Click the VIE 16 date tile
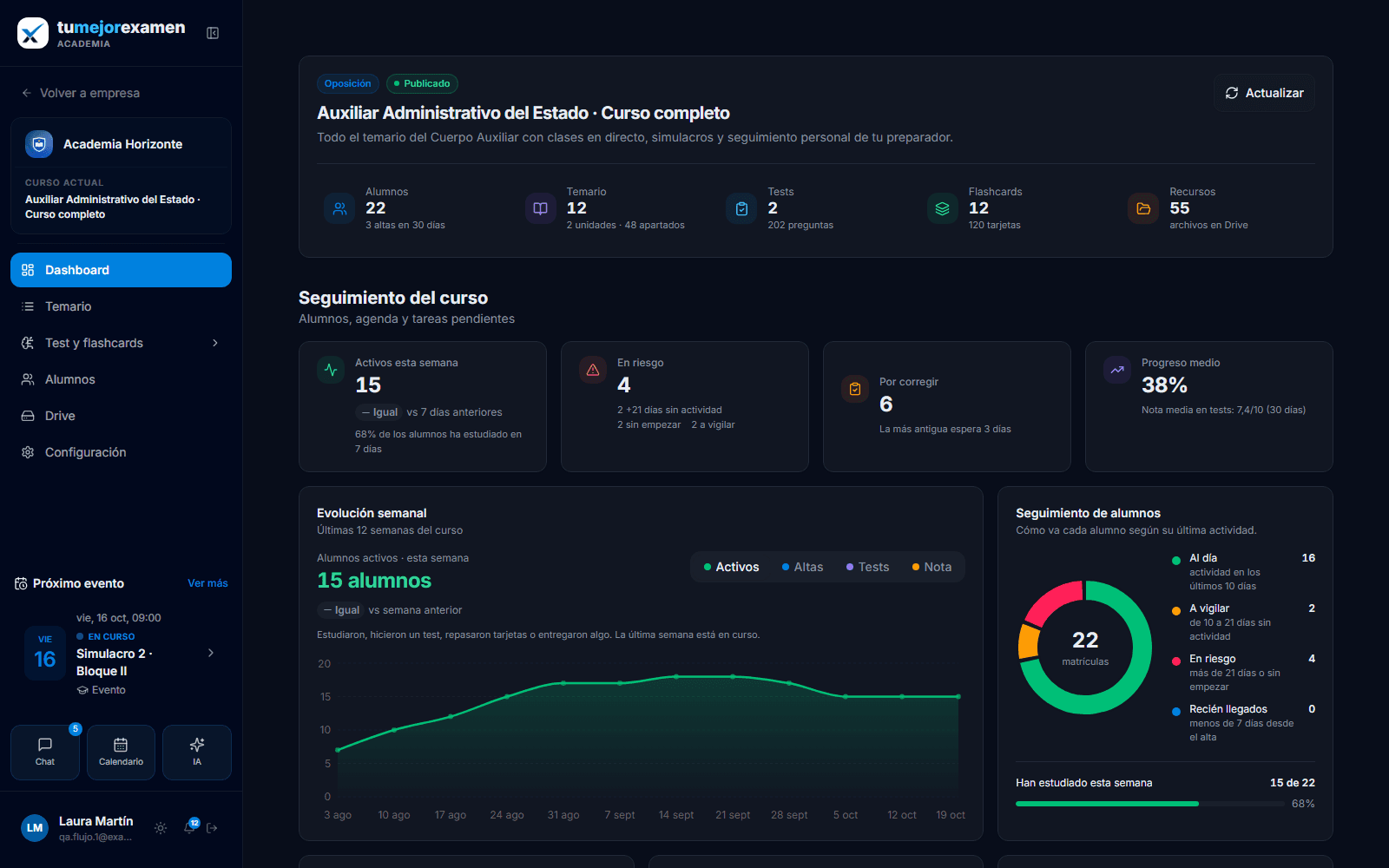 [x=45, y=653]
